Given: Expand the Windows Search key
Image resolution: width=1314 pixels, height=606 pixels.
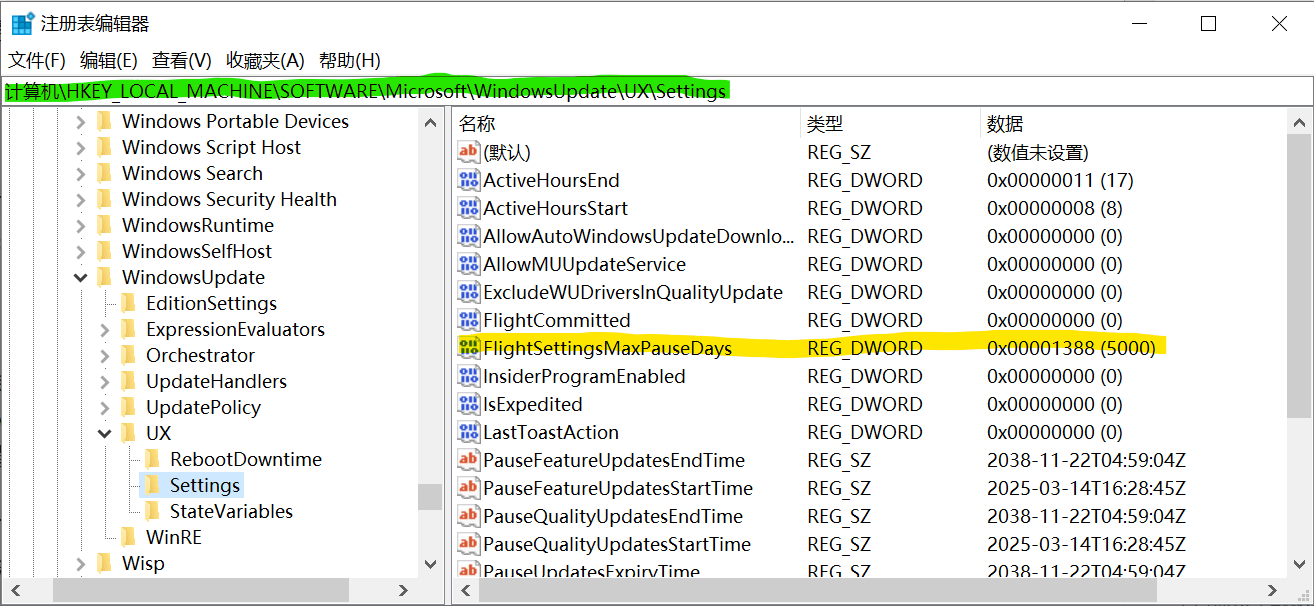Looking at the screenshot, I should (x=81, y=173).
